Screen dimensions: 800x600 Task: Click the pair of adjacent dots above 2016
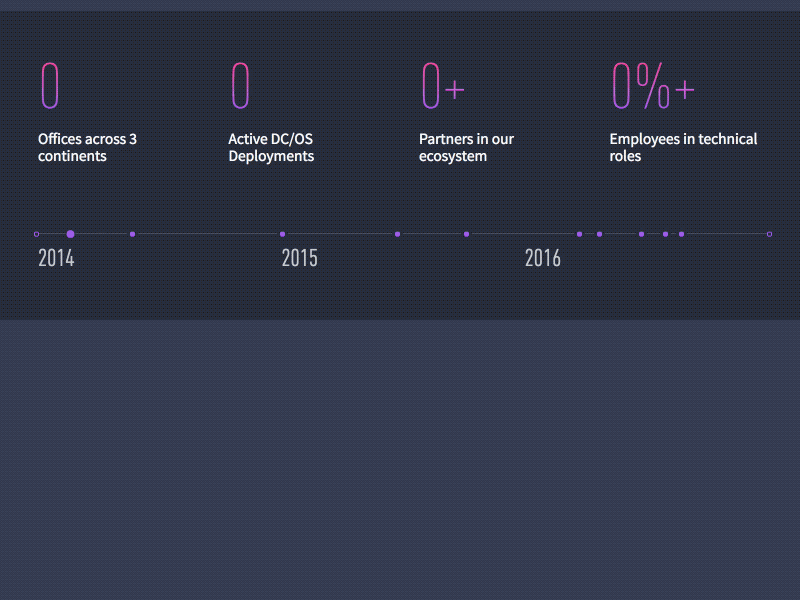590,233
